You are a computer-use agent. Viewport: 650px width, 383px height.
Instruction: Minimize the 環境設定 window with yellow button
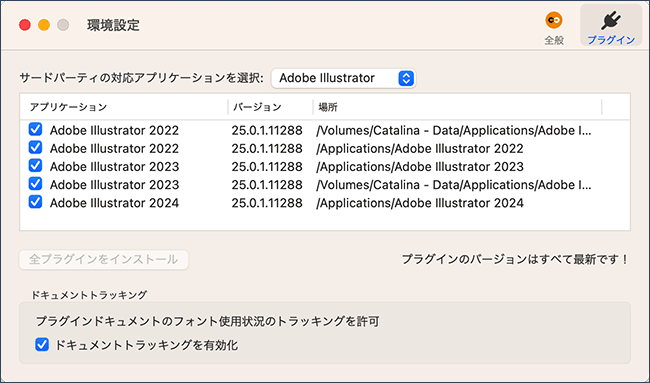(x=44, y=25)
